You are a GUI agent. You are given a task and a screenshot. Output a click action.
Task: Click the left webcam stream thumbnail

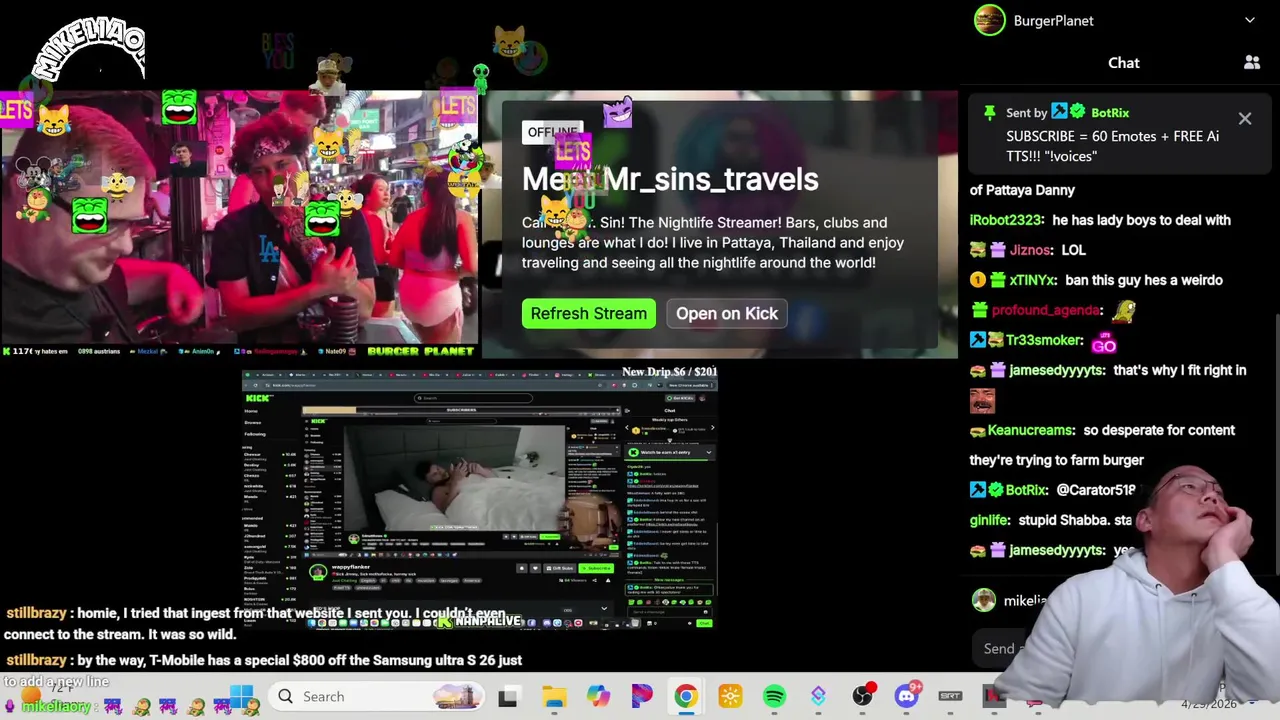240,218
